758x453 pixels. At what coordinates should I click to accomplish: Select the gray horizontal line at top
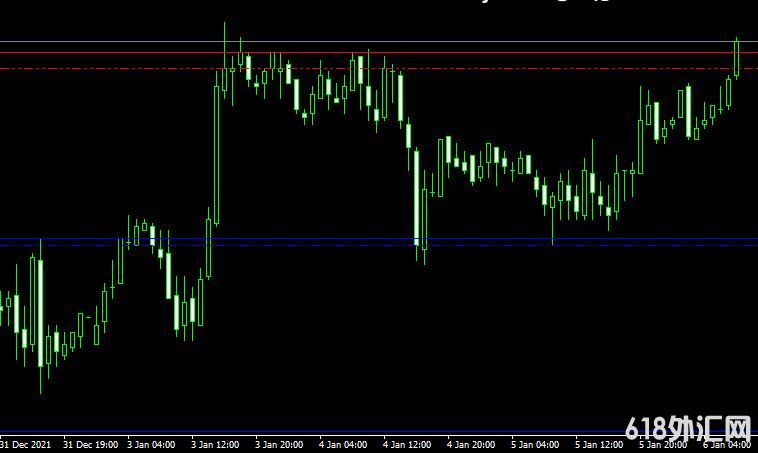(x=379, y=42)
